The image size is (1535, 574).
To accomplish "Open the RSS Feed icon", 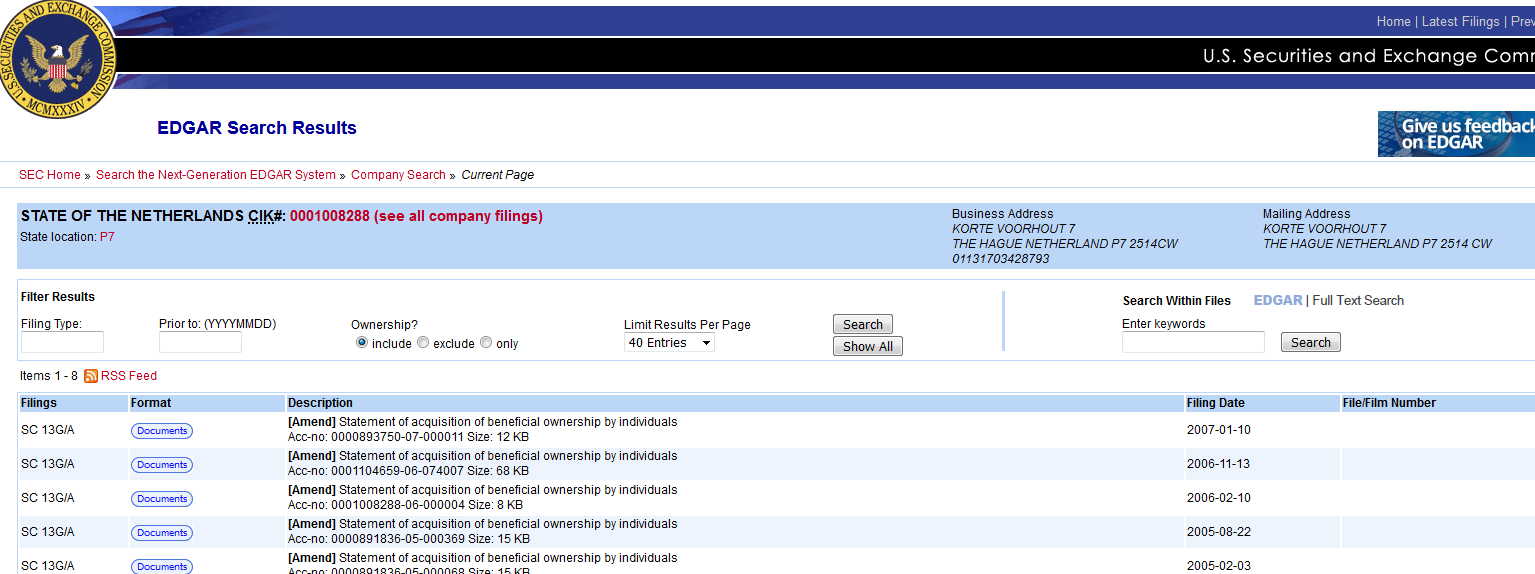I will click(x=91, y=376).
